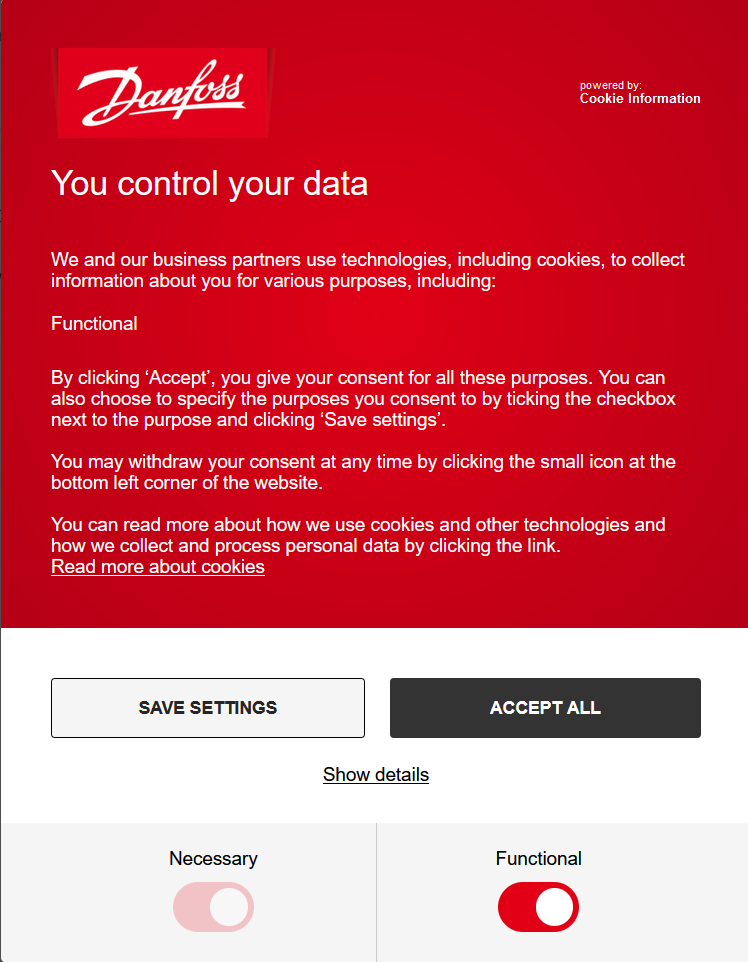This screenshot has height=962, width=748.
Task: Disable the Functional cookies switch
Action: pyautogui.click(x=538, y=907)
